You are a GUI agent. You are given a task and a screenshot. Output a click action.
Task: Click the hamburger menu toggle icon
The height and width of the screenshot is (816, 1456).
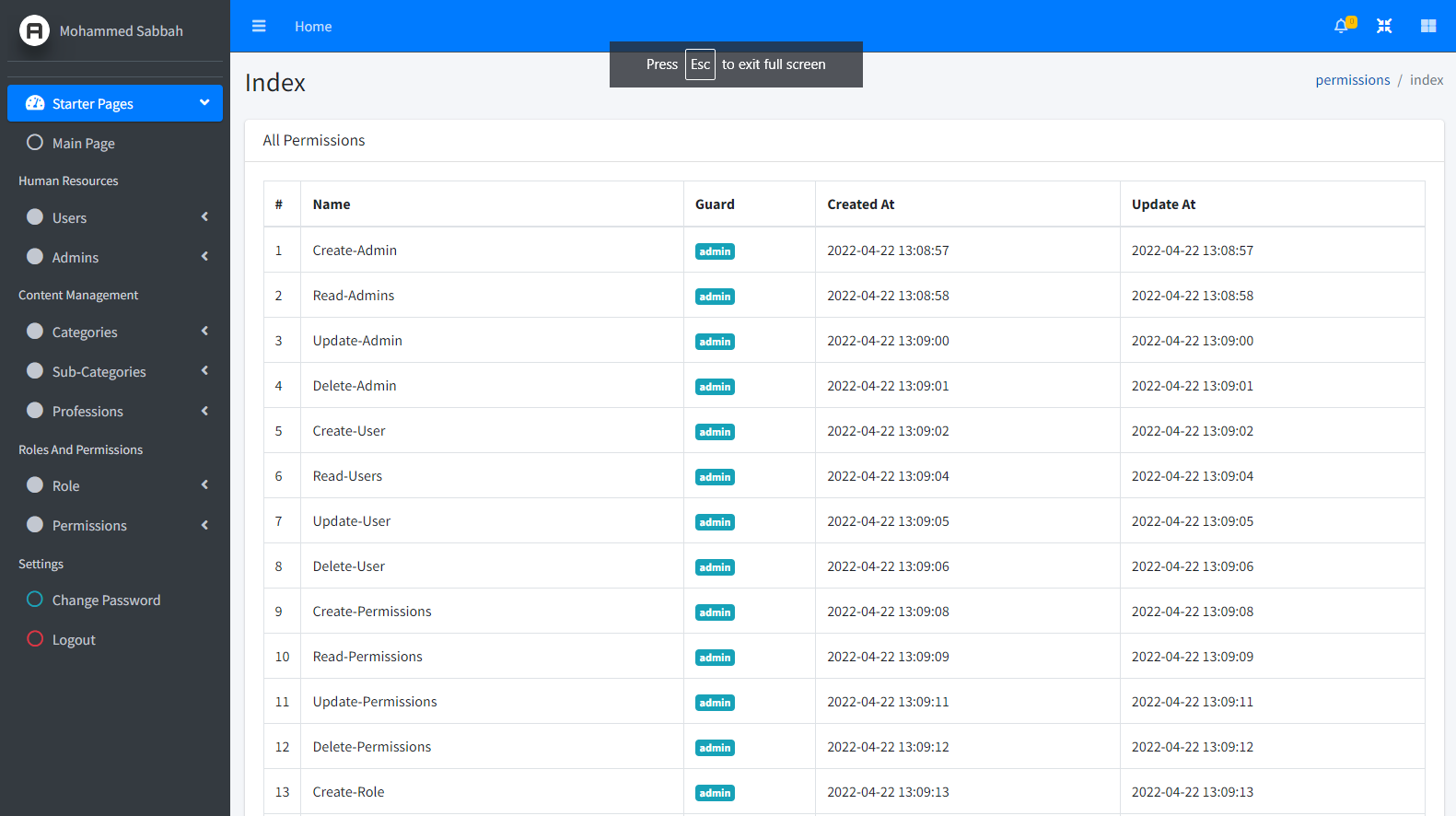point(259,26)
